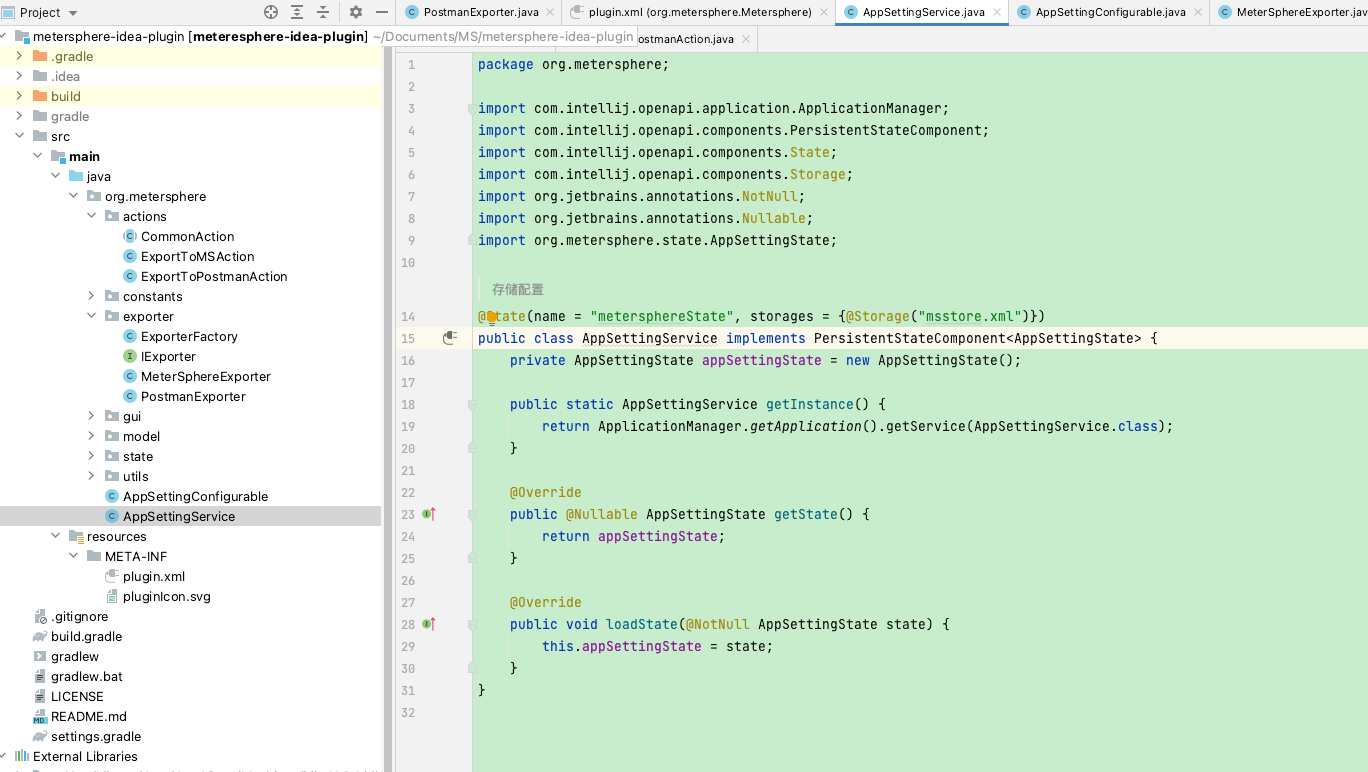Fold the imports block on line 3
Image resolution: width=1368 pixels, height=772 pixels.
(472, 108)
